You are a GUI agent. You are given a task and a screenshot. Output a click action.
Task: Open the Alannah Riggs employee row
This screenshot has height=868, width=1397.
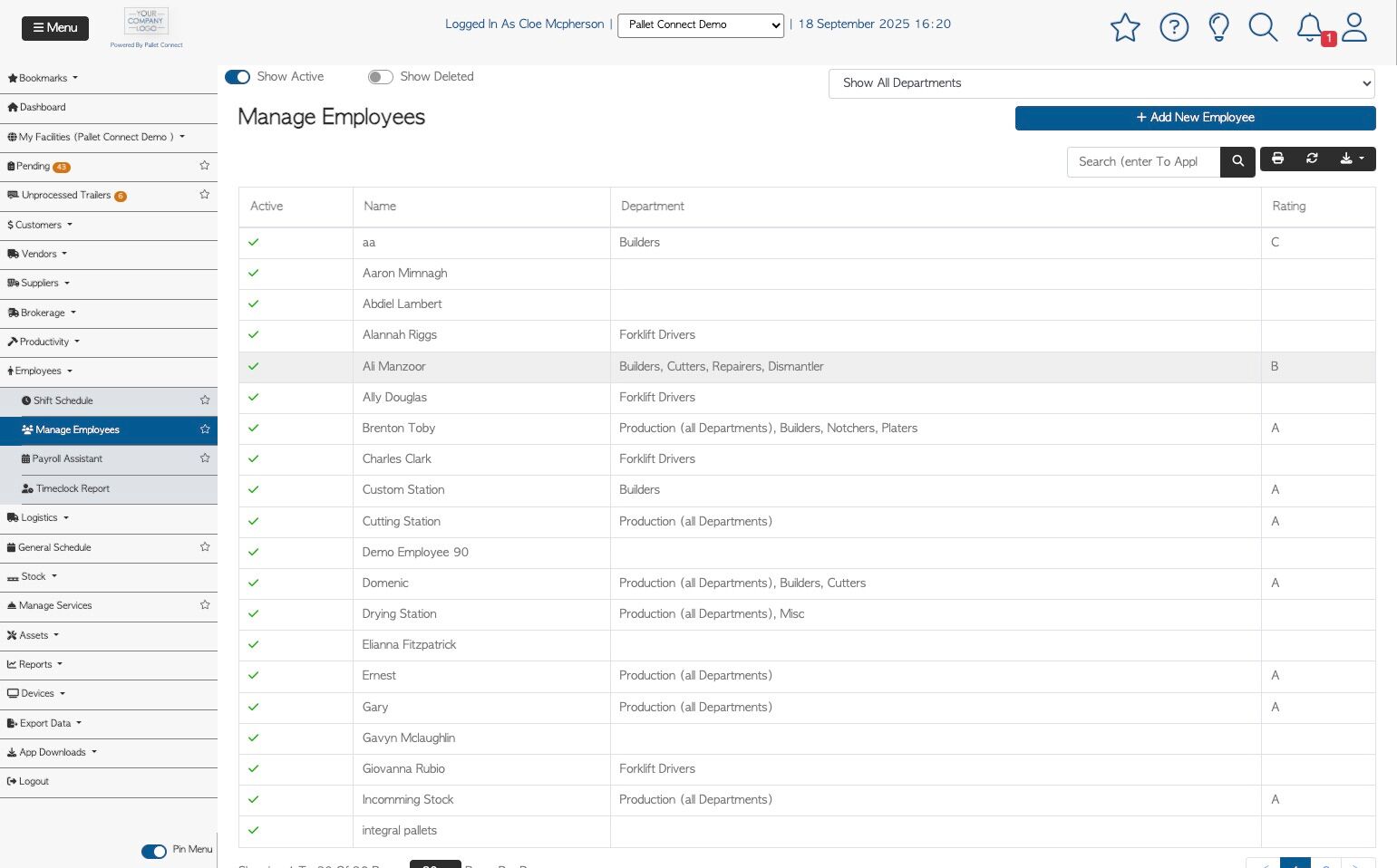coord(807,335)
